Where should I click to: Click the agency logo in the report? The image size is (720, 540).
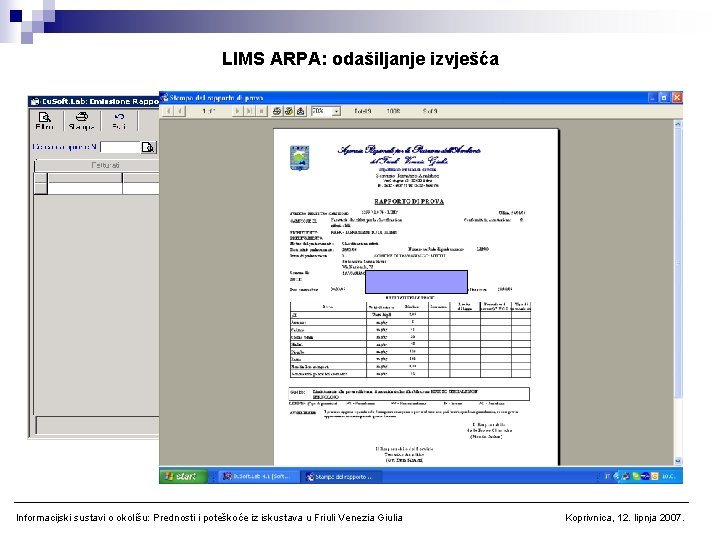coord(299,158)
